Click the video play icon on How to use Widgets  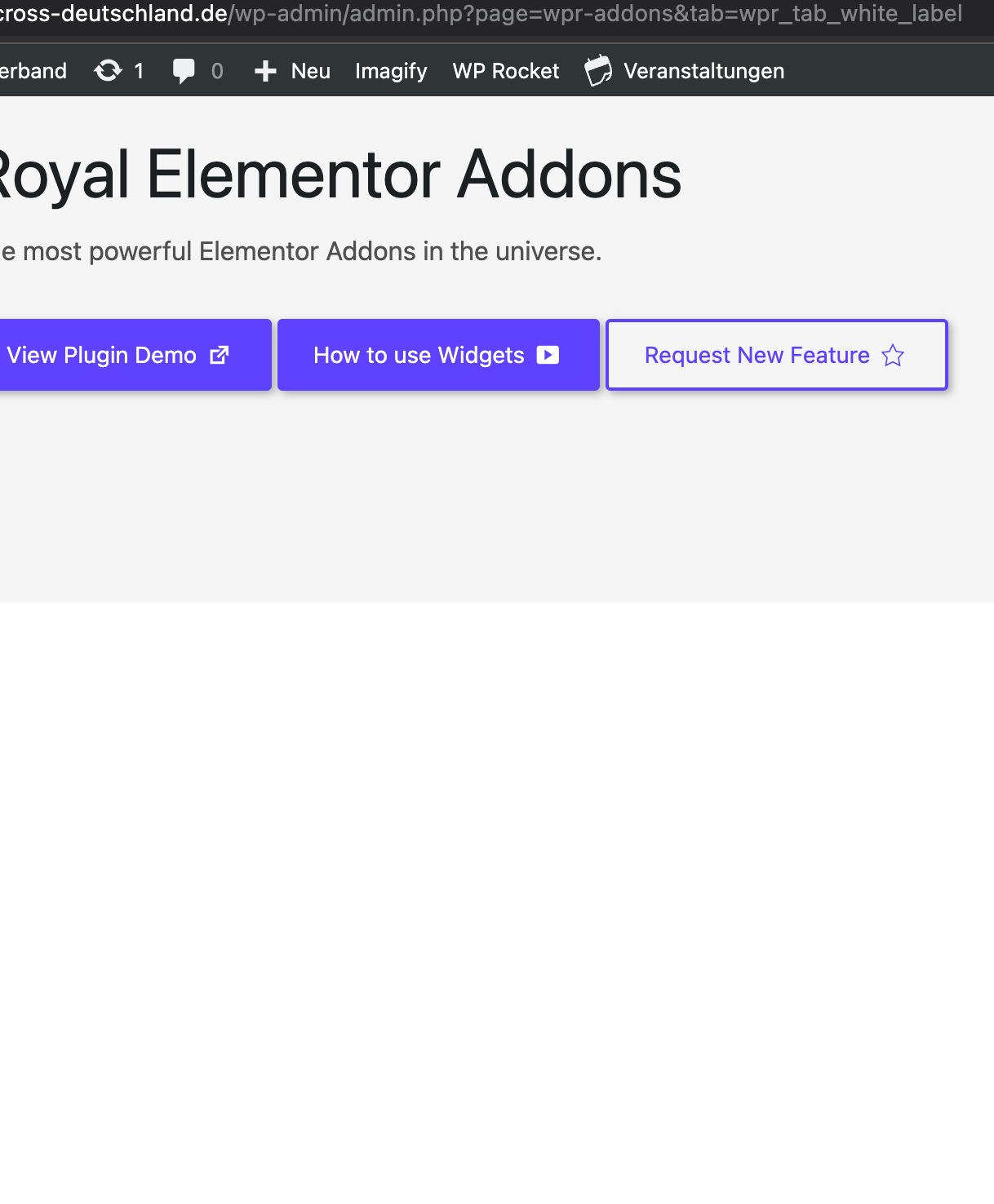(548, 355)
